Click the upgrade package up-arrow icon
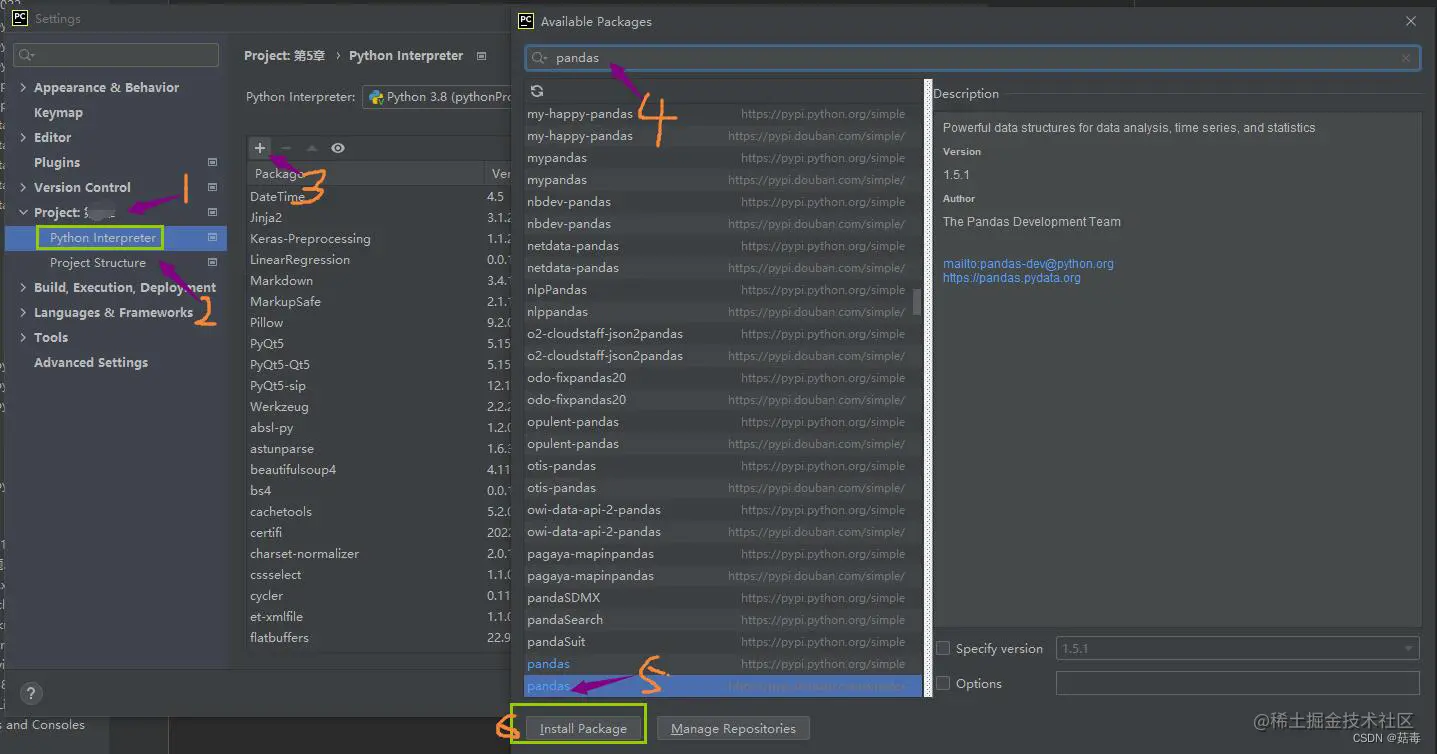 [x=312, y=148]
